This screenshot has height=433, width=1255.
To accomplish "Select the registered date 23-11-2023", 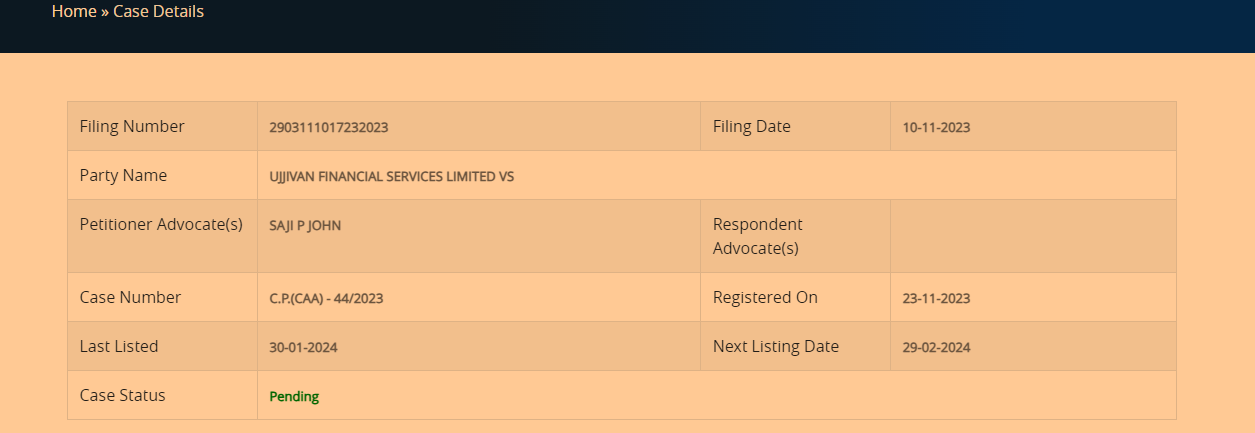I will 936,298.
